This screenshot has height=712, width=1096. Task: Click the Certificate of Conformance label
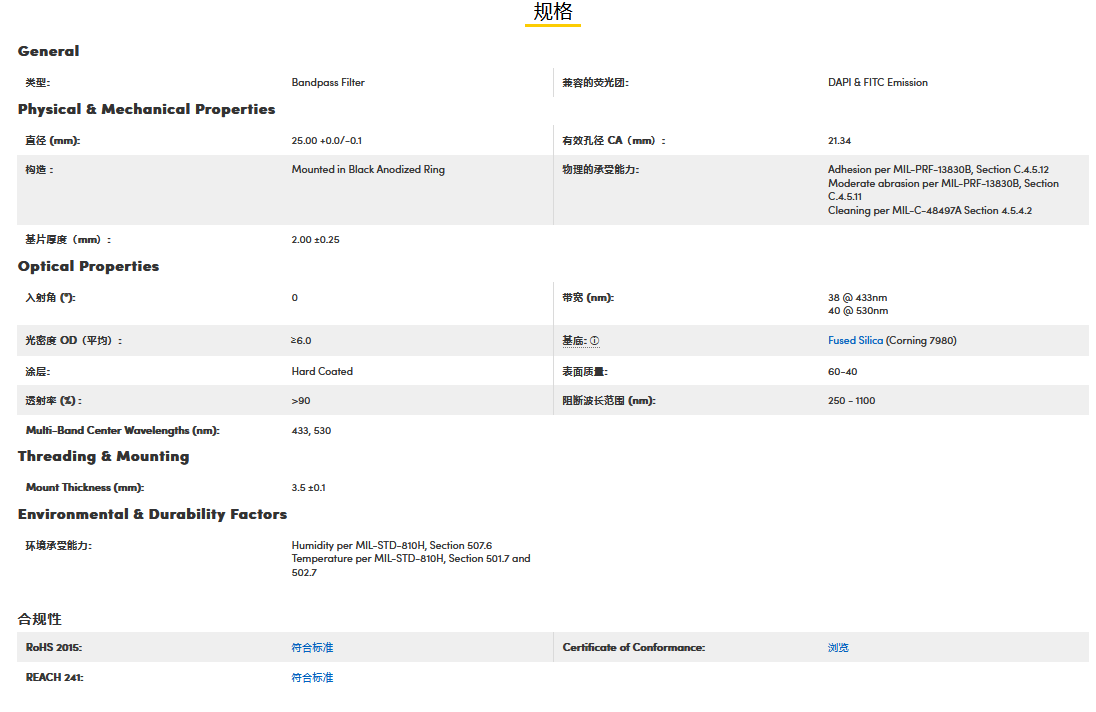coord(633,648)
